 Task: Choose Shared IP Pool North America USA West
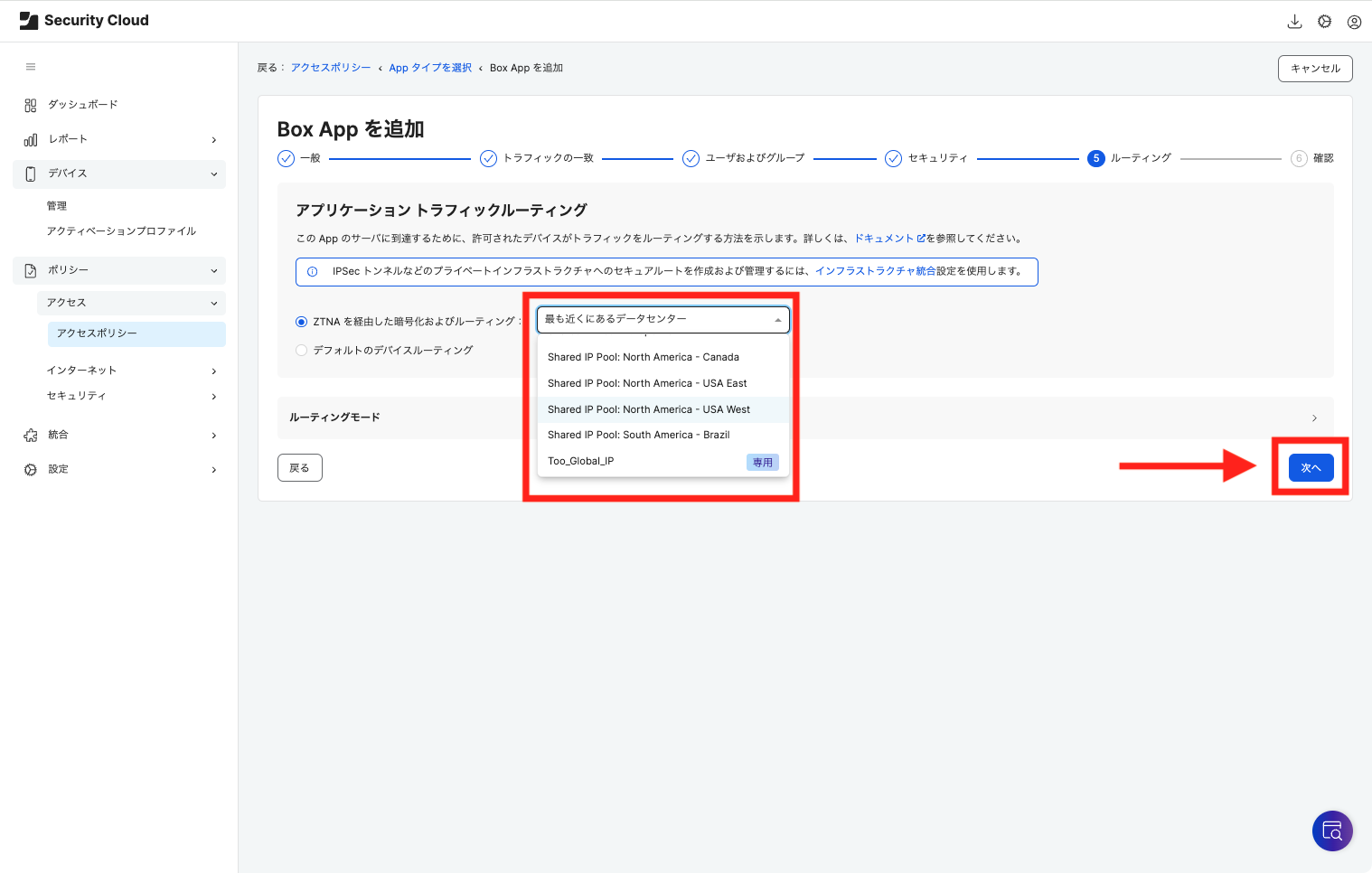point(663,409)
